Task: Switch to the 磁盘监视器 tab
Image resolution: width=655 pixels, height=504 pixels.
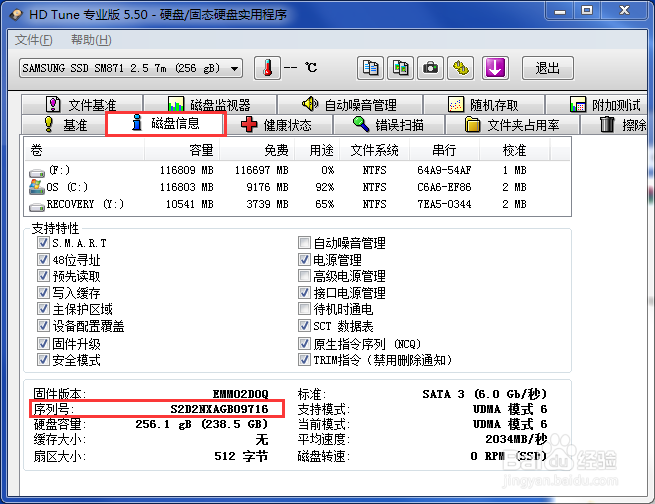Action: pos(210,104)
